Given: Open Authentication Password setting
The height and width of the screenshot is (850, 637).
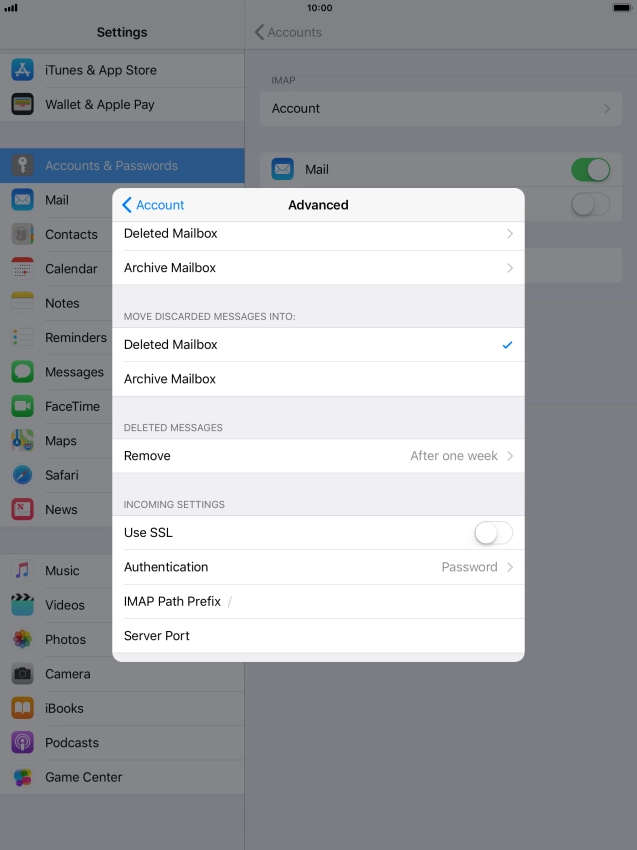Looking at the screenshot, I should coord(318,567).
